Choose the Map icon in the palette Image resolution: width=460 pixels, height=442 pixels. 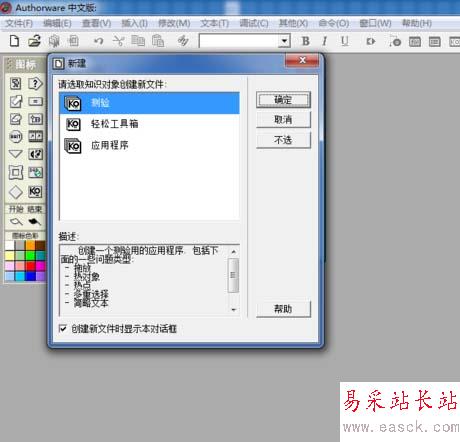coord(36,119)
